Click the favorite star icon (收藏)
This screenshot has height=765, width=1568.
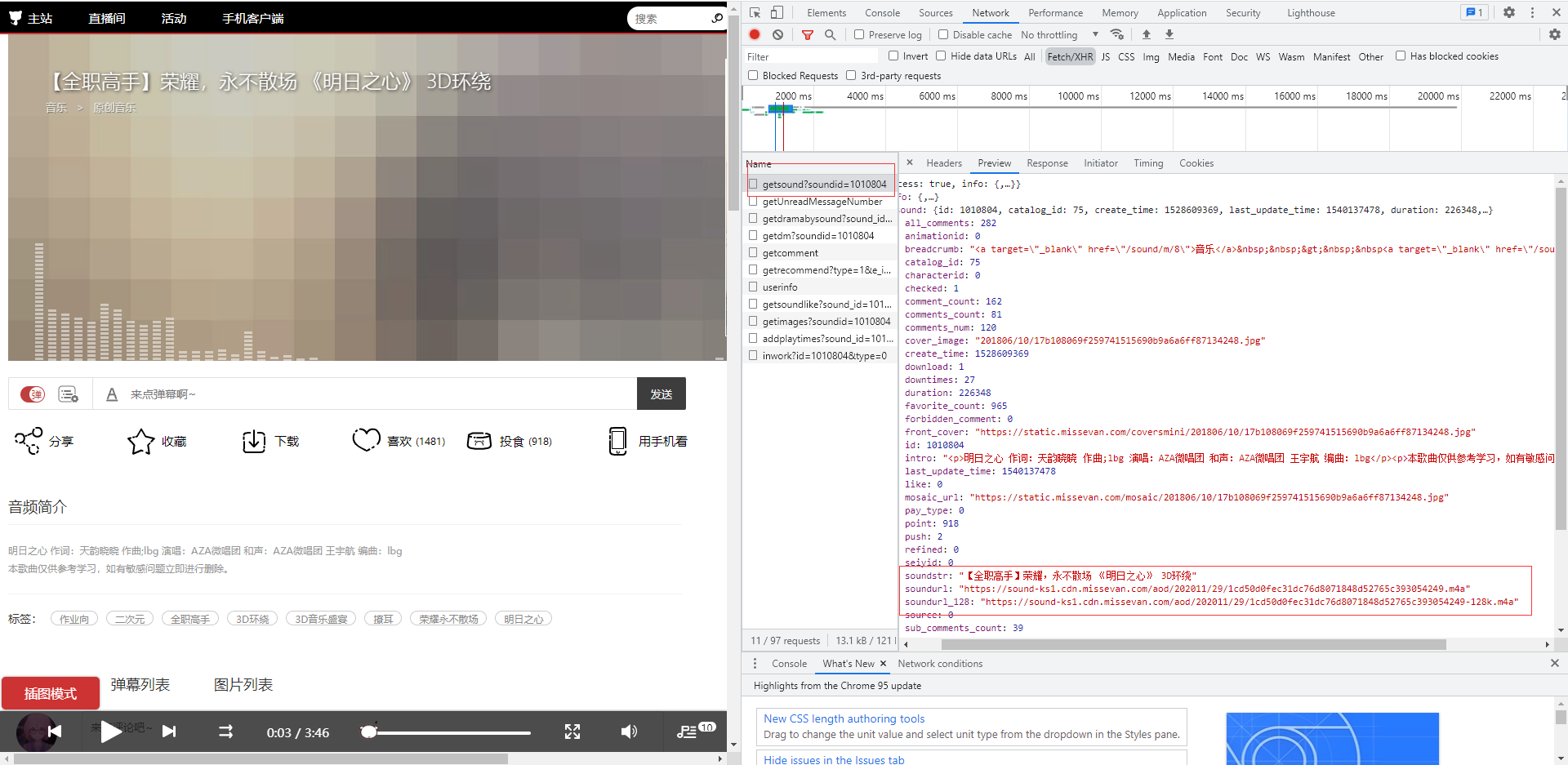tap(140, 441)
